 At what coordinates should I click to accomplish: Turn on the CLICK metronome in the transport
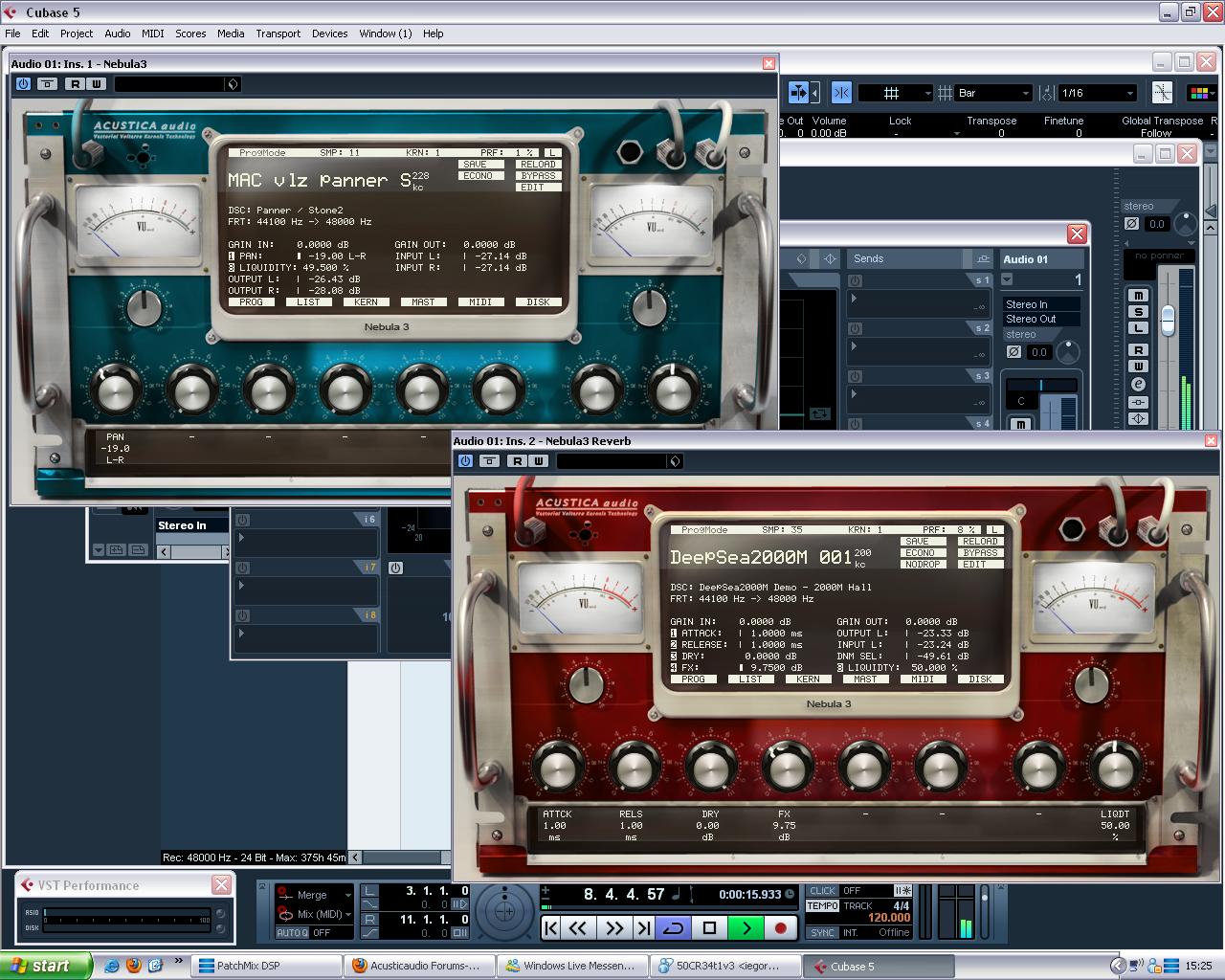pyautogui.click(x=821, y=890)
